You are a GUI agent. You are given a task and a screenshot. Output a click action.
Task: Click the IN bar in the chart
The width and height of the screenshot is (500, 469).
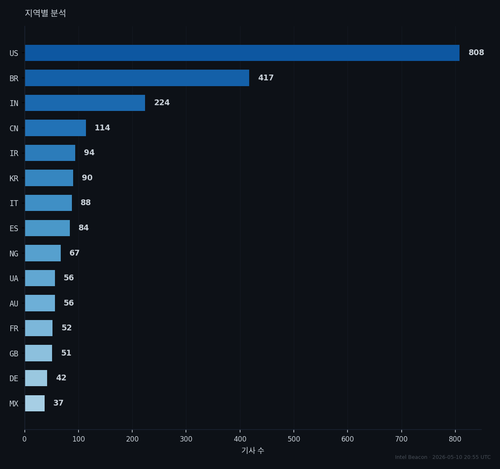[x=85, y=103]
